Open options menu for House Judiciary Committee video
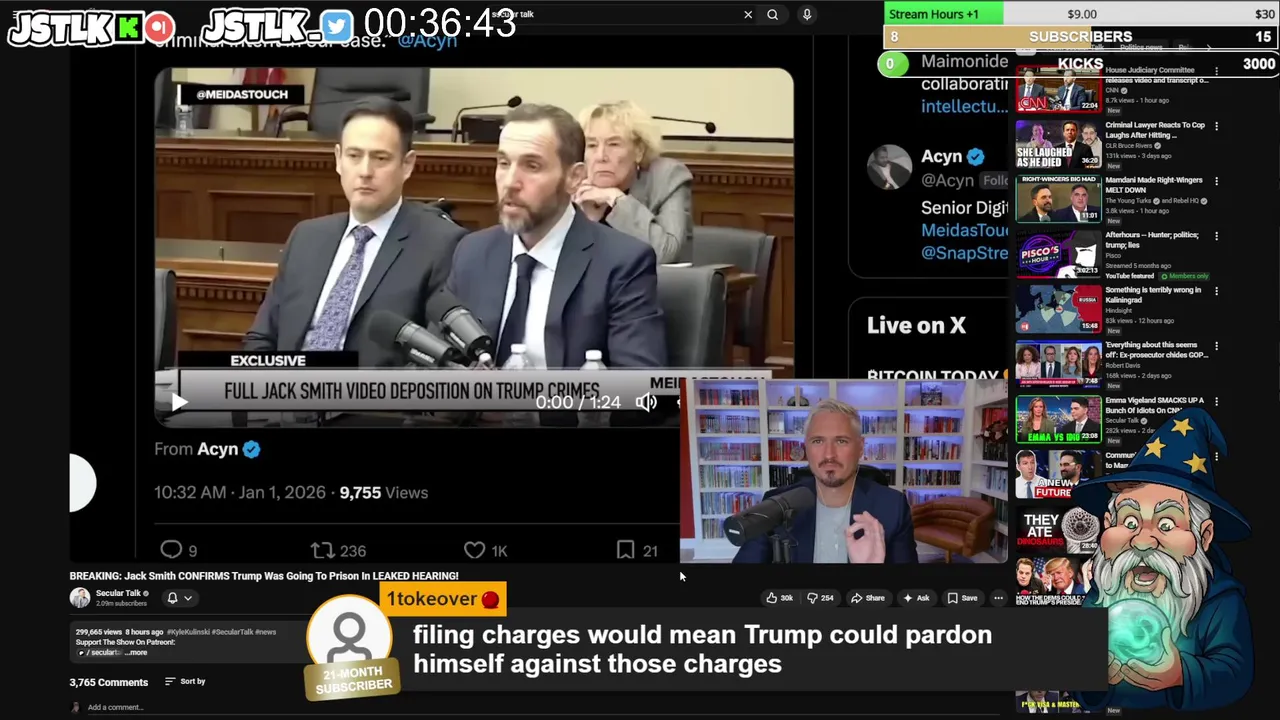The image size is (1280, 720). (x=1216, y=71)
